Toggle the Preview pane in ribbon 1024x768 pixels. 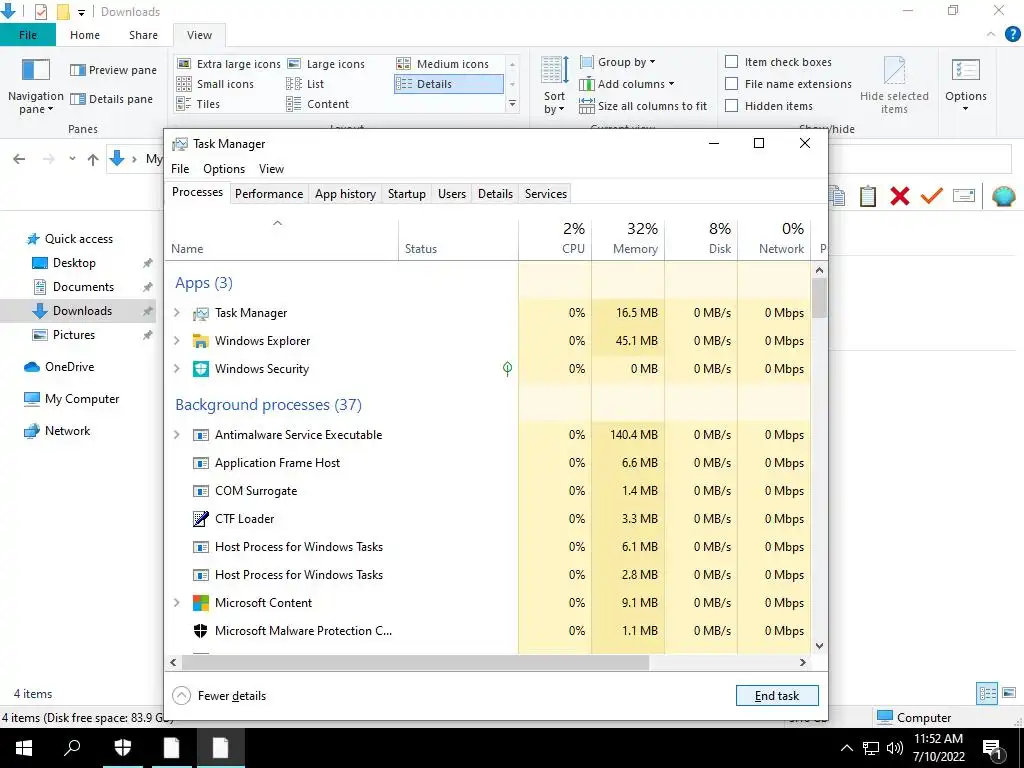(x=114, y=70)
